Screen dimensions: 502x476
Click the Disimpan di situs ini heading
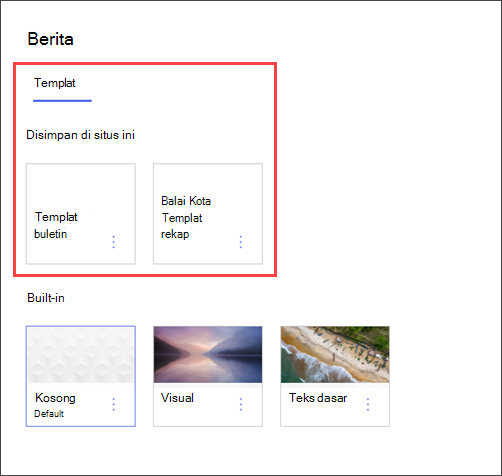pyautogui.click(x=81, y=135)
